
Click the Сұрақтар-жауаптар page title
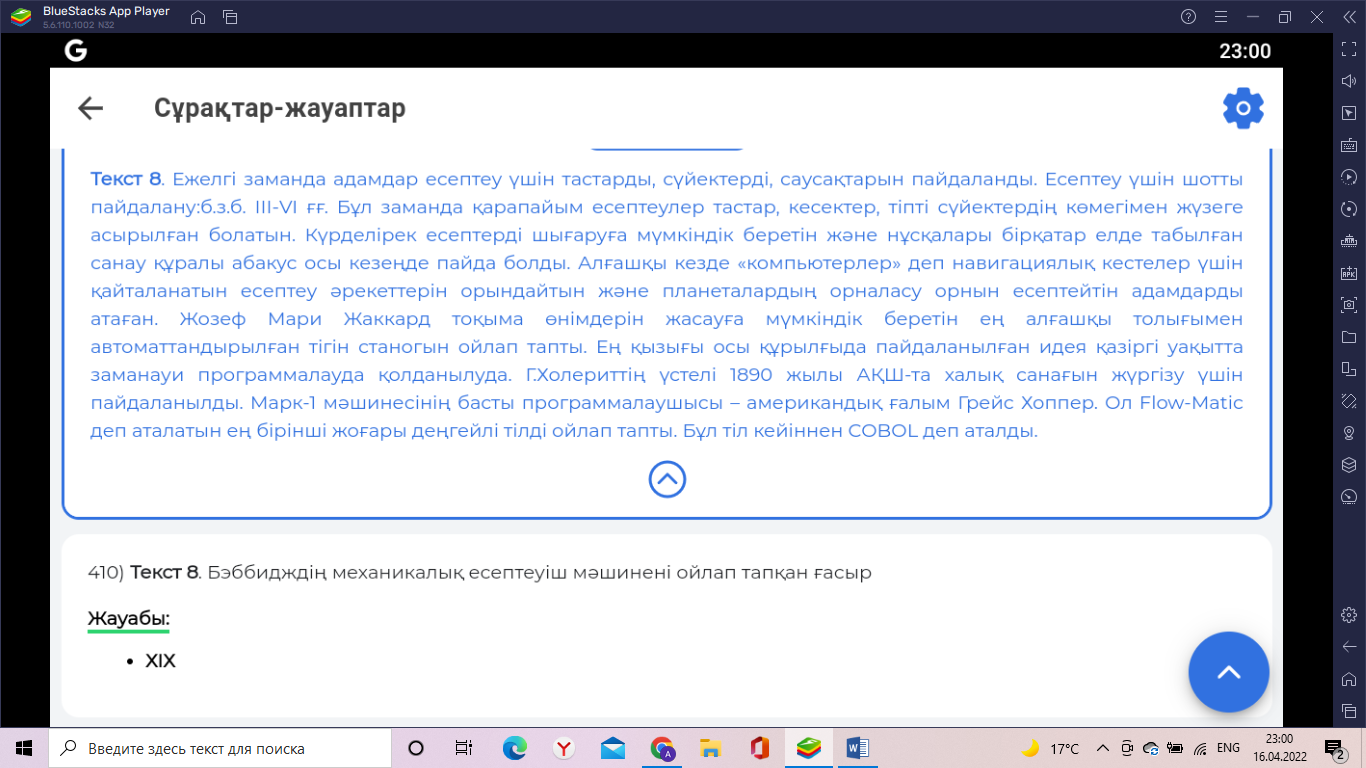[280, 108]
